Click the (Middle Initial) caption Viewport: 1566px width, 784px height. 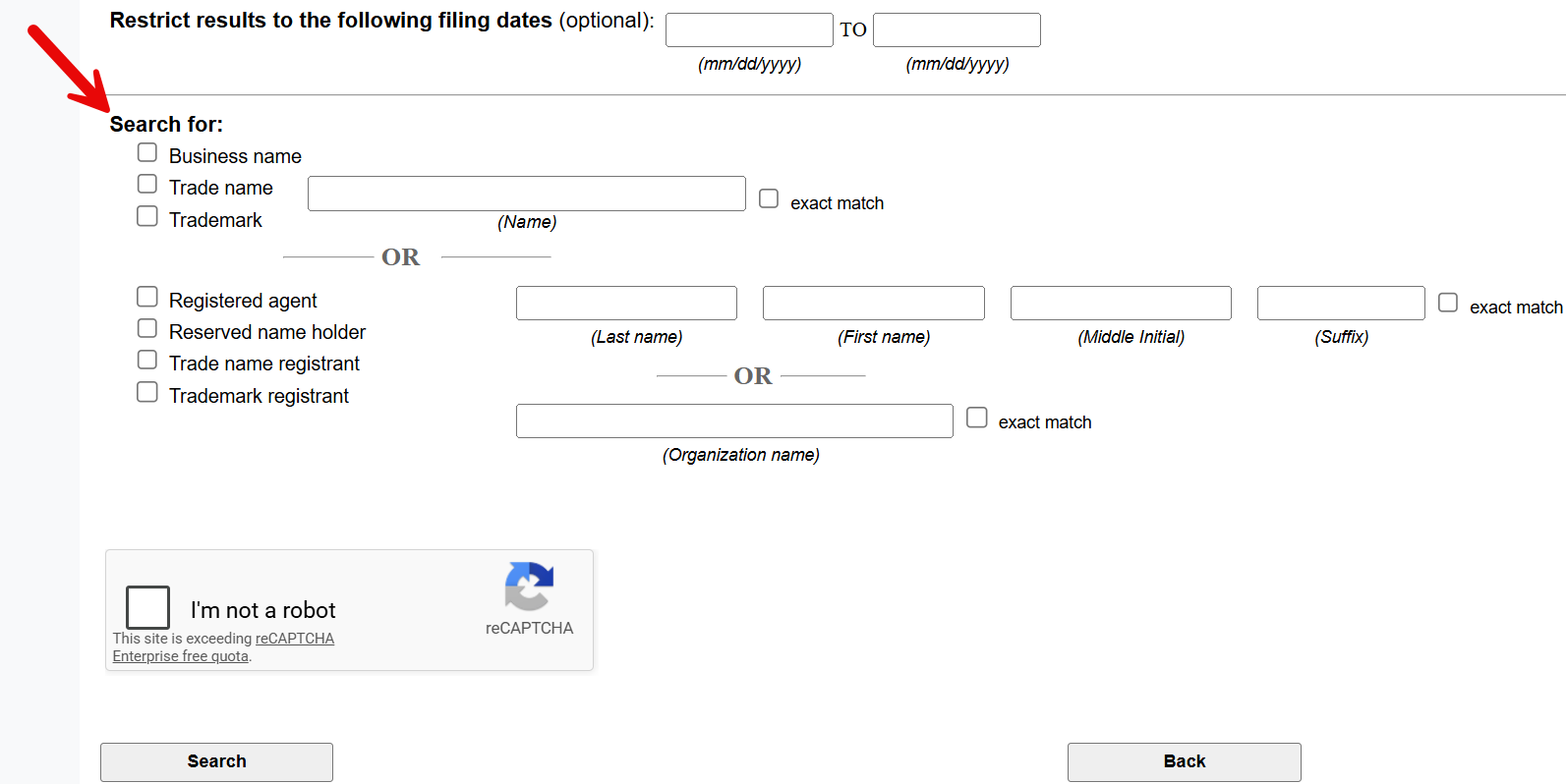pyautogui.click(x=1131, y=337)
